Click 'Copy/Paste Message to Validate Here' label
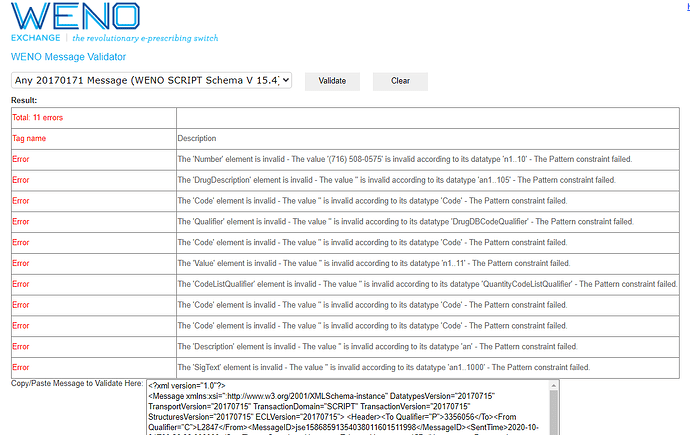 tap(77, 384)
